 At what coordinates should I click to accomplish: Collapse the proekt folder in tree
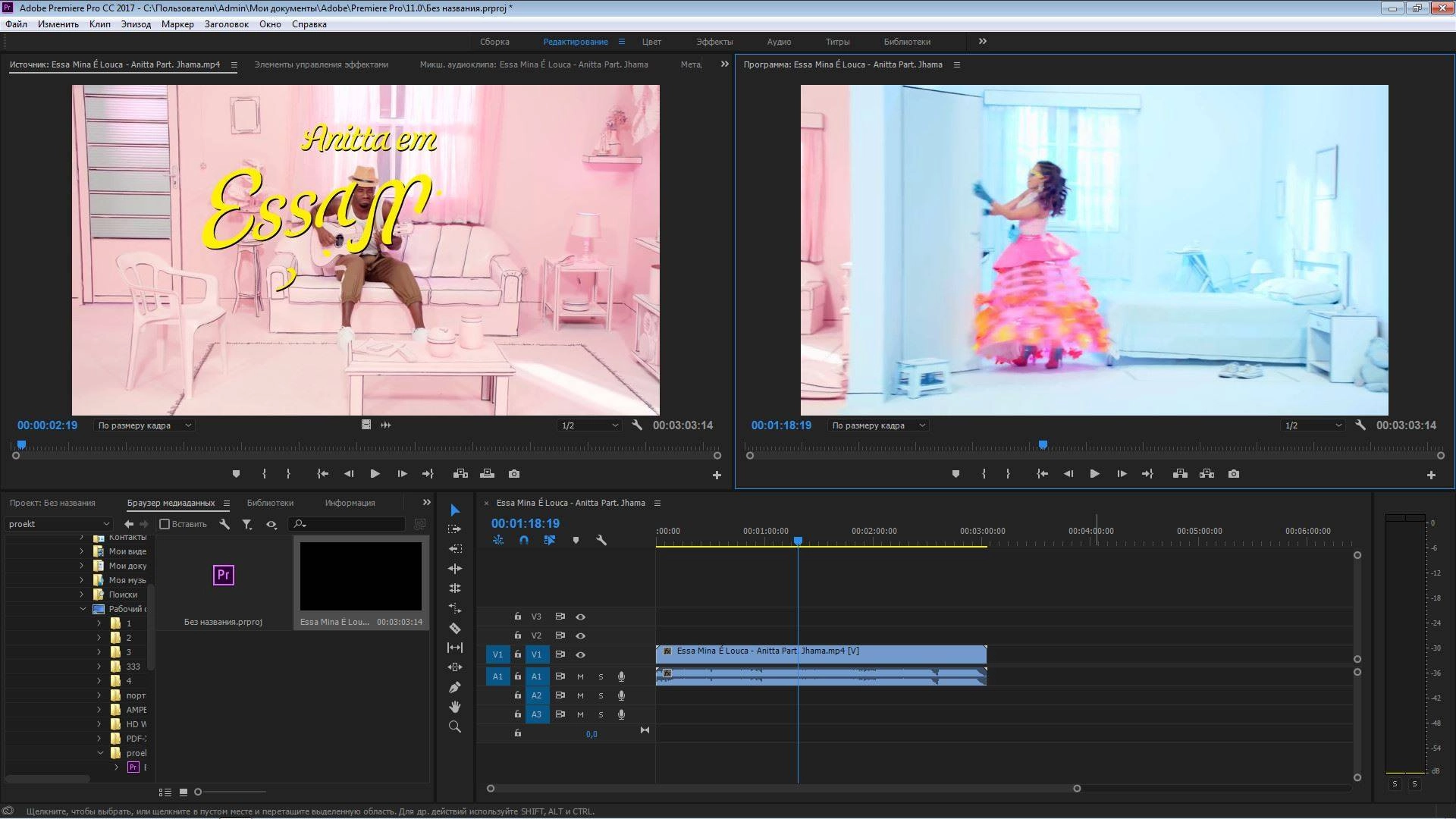pyautogui.click(x=99, y=753)
